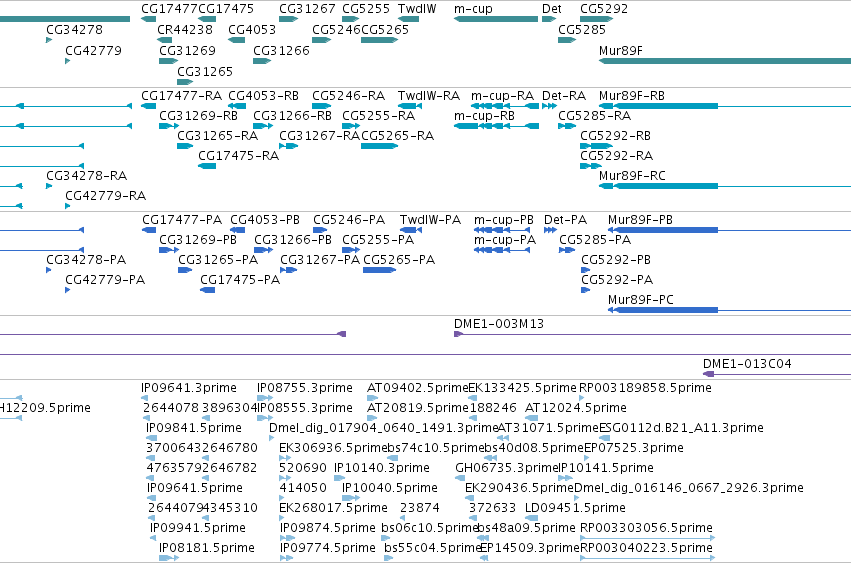Click the CG5255 gene label
The image size is (851, 563).
366,9
